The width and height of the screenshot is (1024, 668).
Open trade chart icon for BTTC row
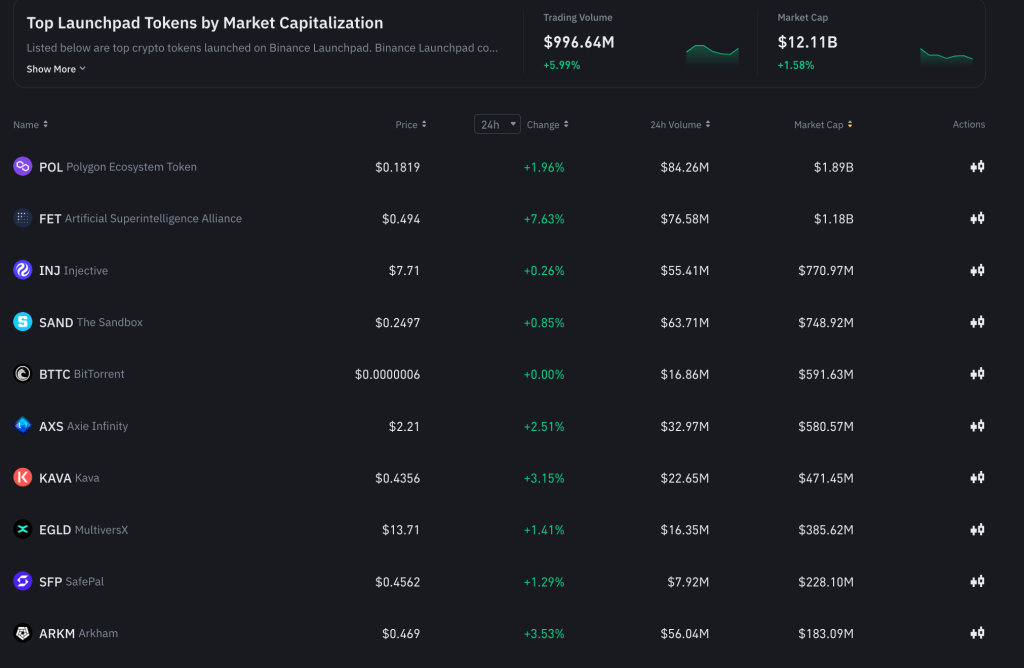[977, 374]
